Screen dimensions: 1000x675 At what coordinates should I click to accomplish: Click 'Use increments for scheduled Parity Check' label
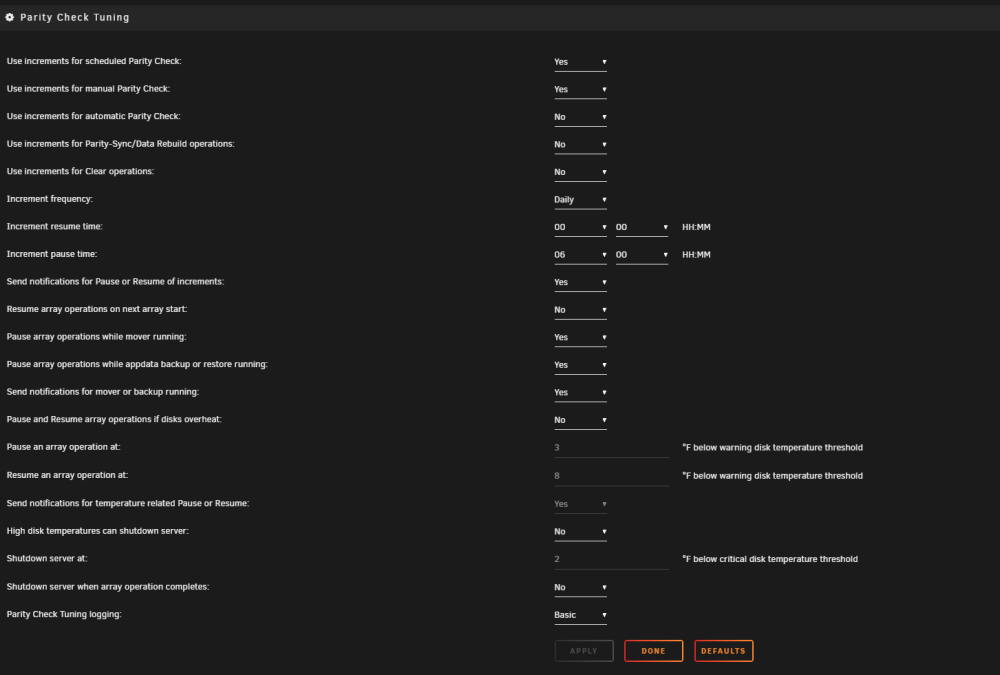pos(94,61)
